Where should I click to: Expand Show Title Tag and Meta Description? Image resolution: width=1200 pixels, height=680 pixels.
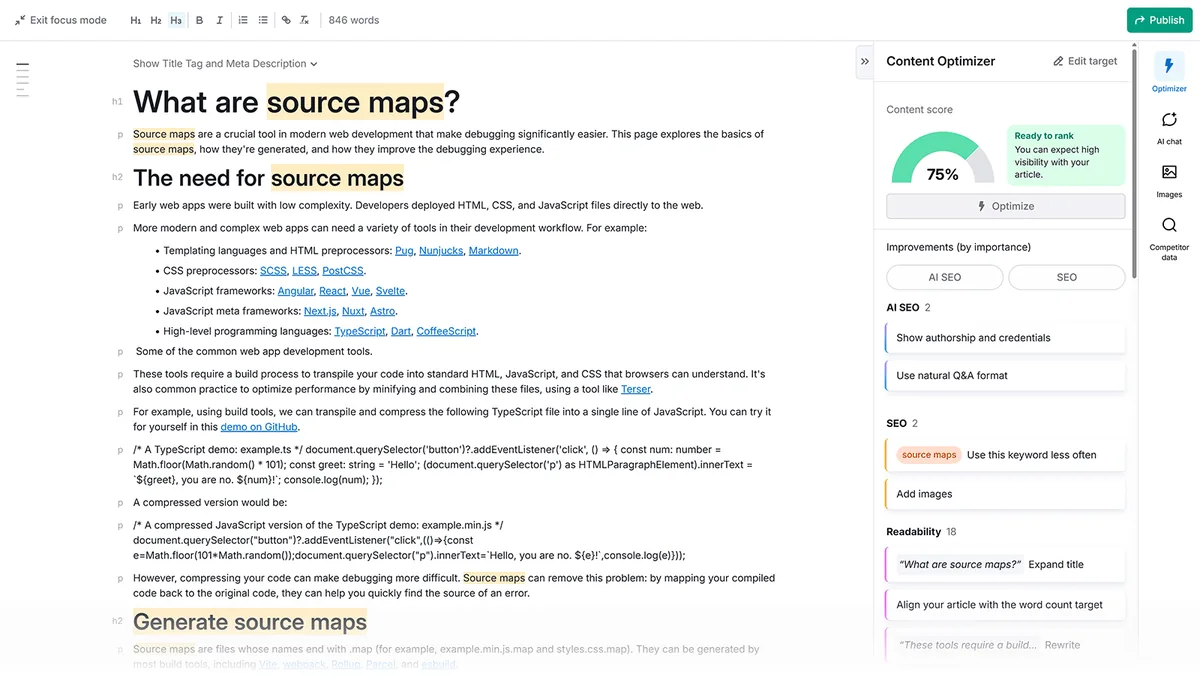pos(225,64)
